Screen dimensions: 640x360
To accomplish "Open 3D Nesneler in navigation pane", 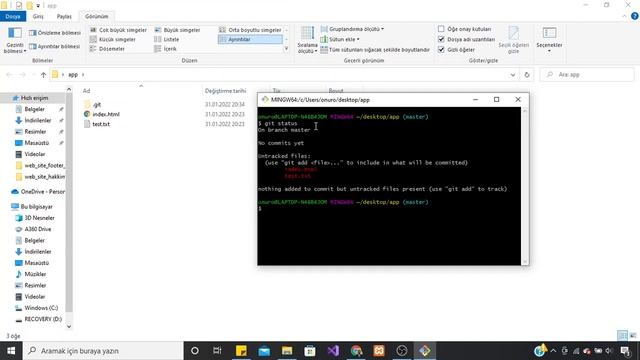I will 35,218.
